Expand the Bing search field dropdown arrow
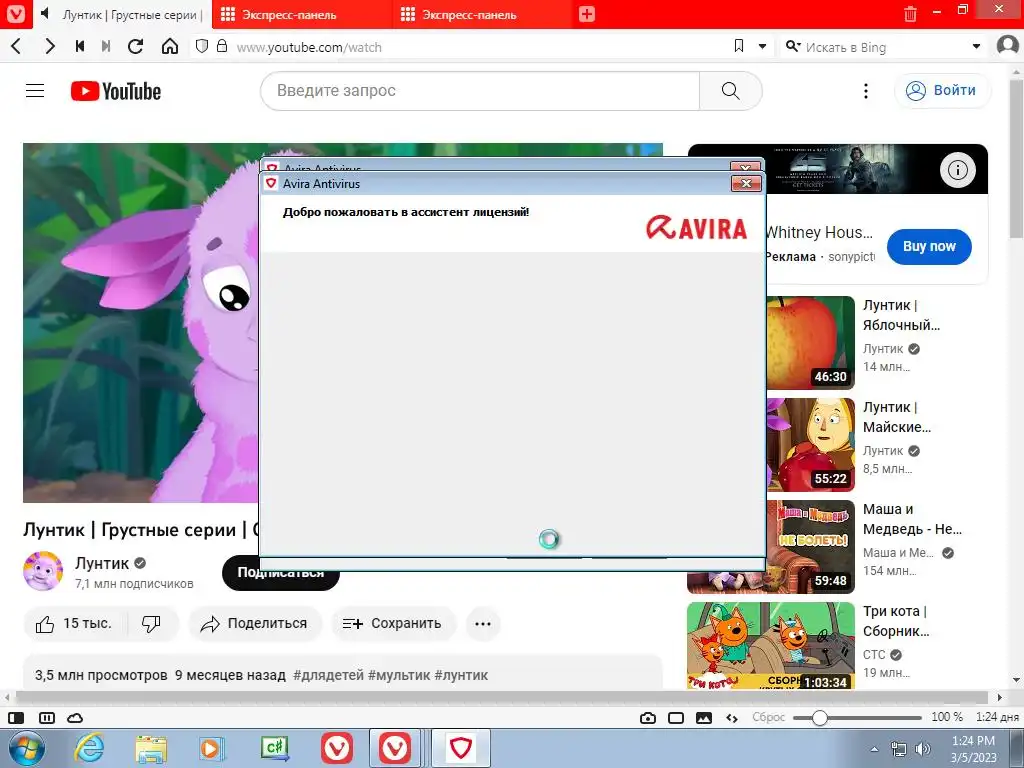 (976, 46)
